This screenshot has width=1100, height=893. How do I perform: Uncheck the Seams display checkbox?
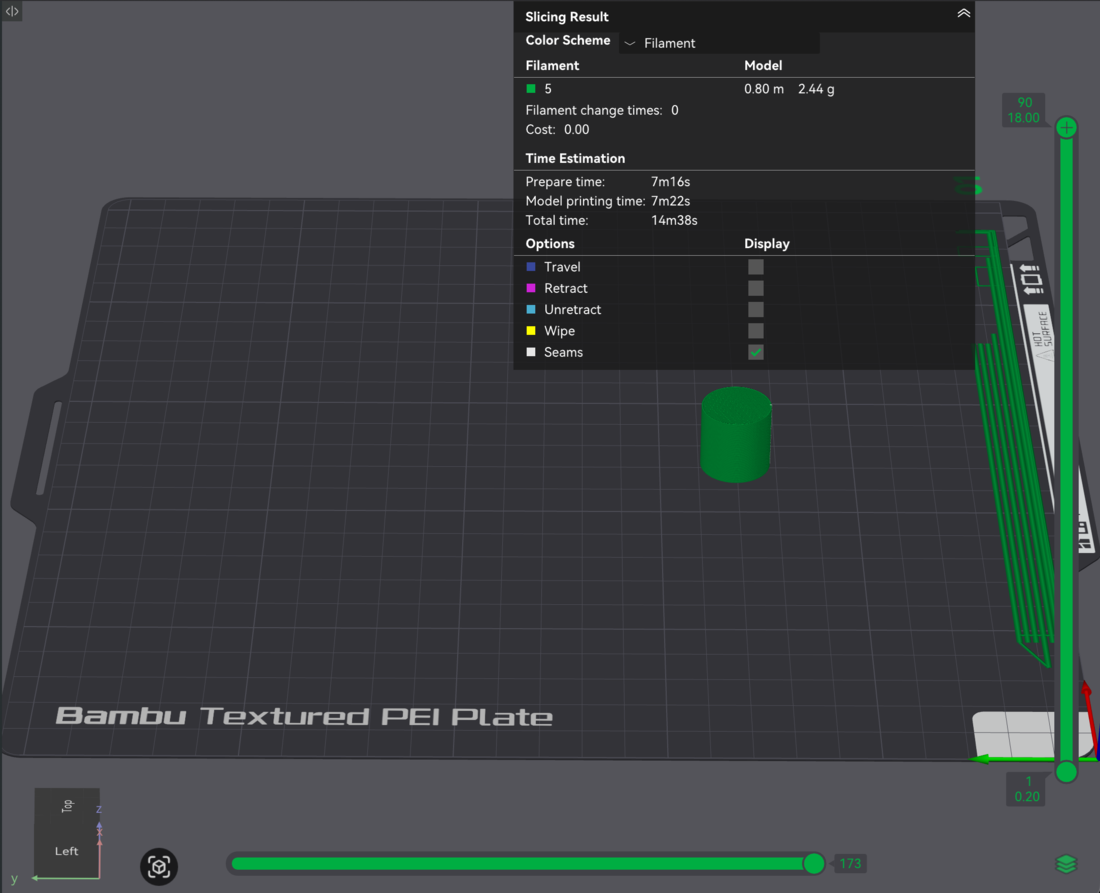tap(756, 352)
